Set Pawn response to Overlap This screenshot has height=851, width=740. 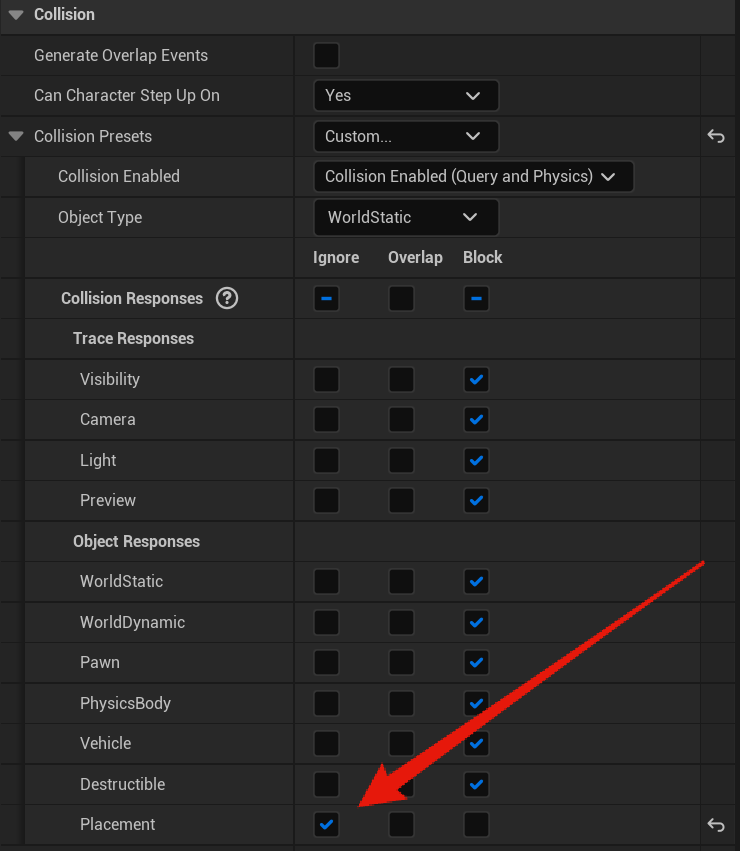401,662
